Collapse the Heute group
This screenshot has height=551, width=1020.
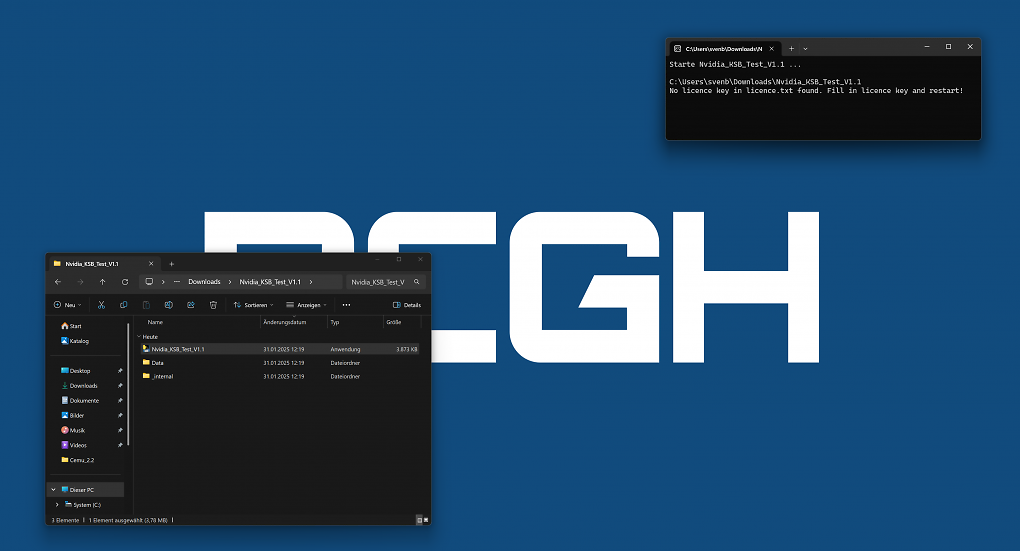139,336
